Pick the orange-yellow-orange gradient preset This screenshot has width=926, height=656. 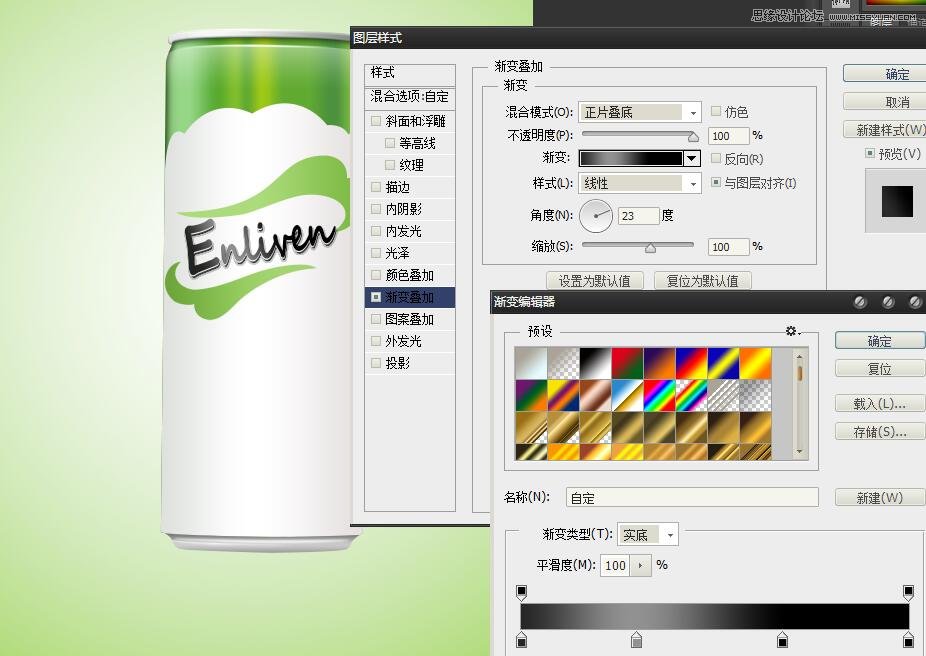pos(755,363)
